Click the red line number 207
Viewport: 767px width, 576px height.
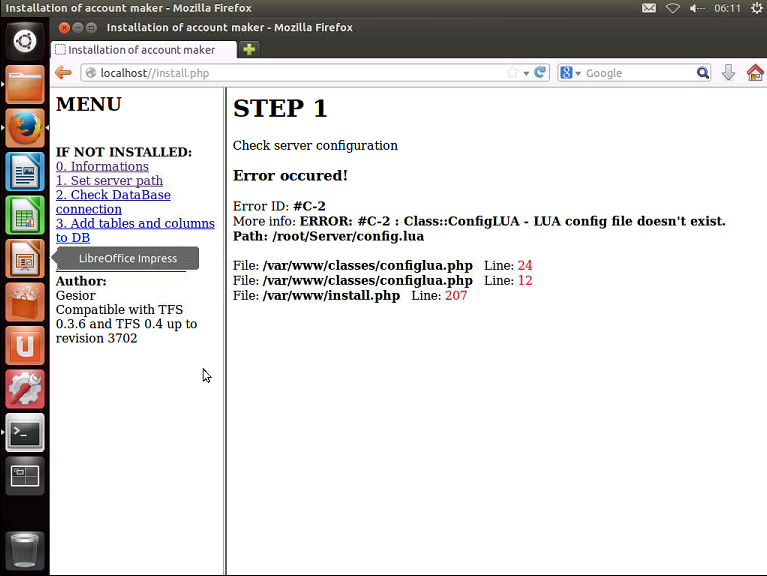[x=456, y=295]
